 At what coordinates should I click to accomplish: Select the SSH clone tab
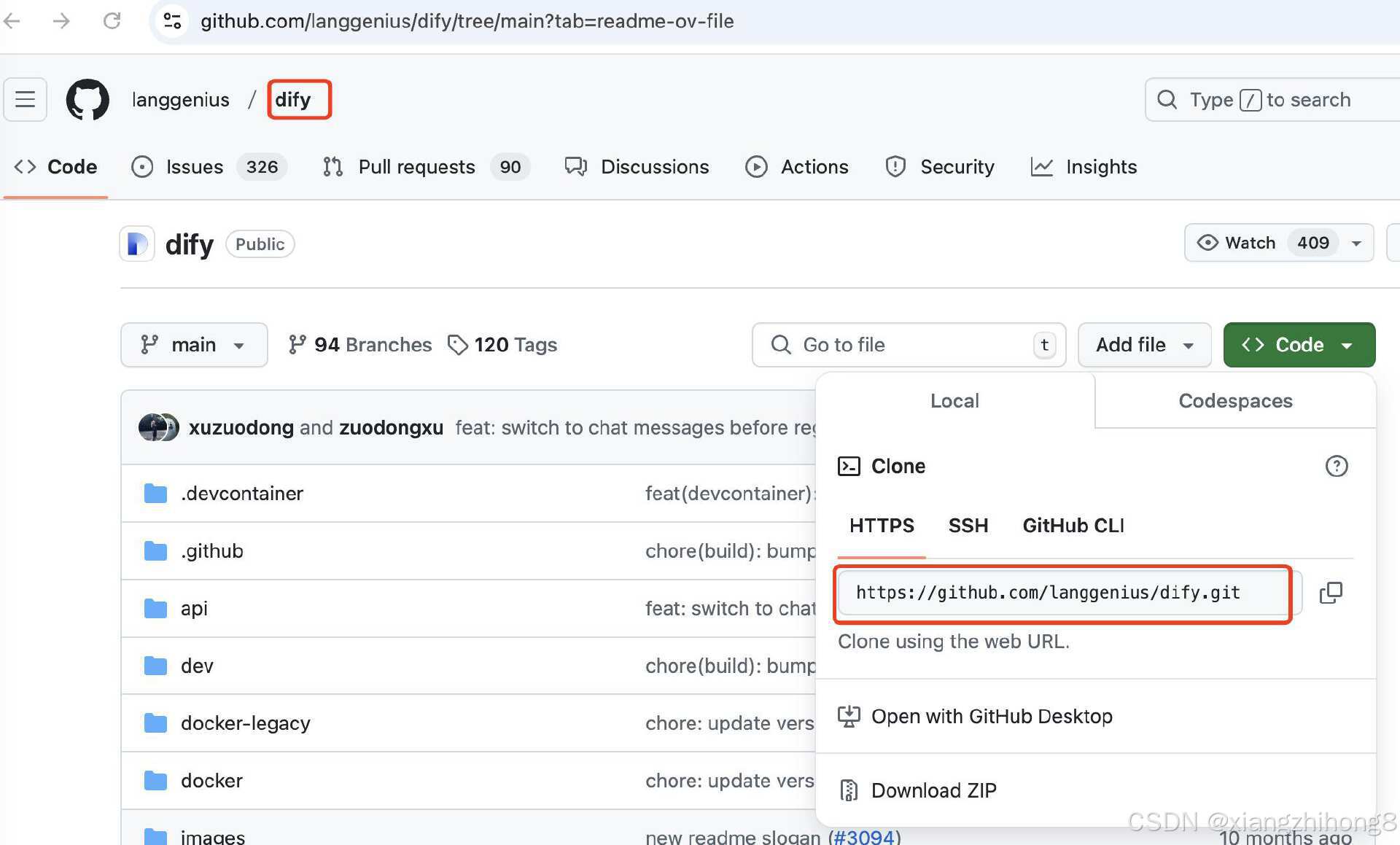pos(968,525)
